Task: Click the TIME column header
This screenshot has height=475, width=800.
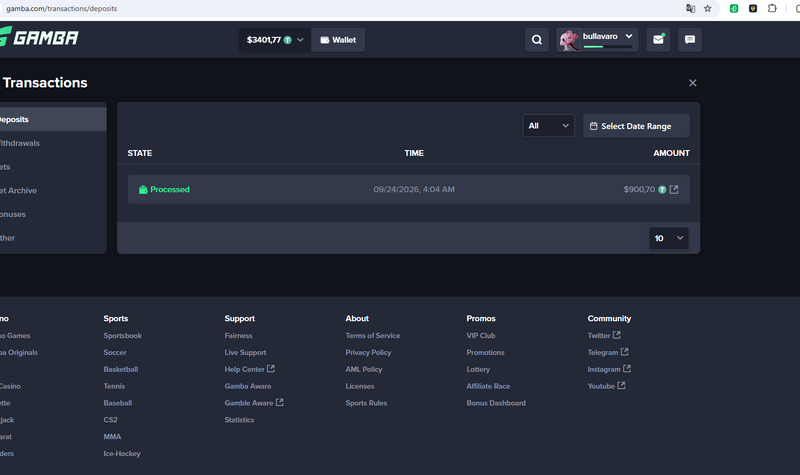Action: pyautogui.click(x=414, y=153)
